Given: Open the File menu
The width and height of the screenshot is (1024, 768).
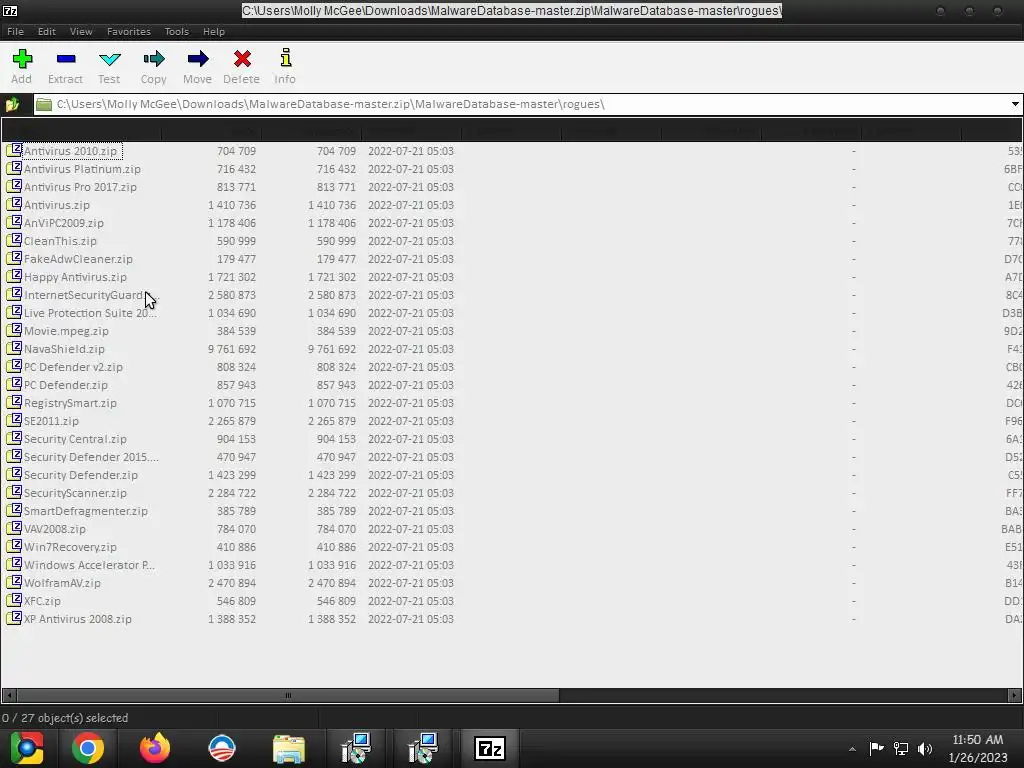Looking at the screenshot, I should coord(16,31).
